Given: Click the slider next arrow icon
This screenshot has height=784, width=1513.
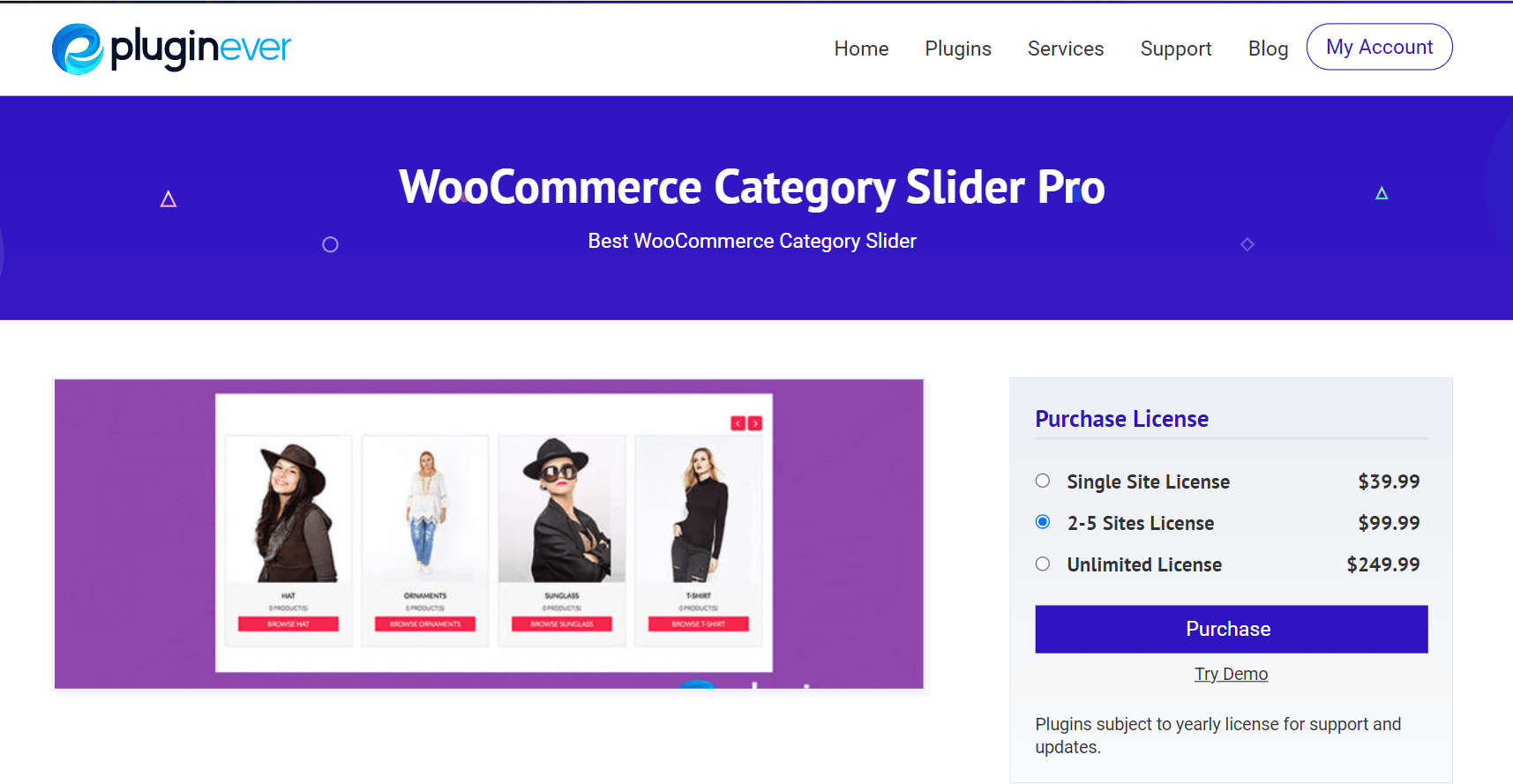Looking at the screenshot, I should click(x=755, y=423).
